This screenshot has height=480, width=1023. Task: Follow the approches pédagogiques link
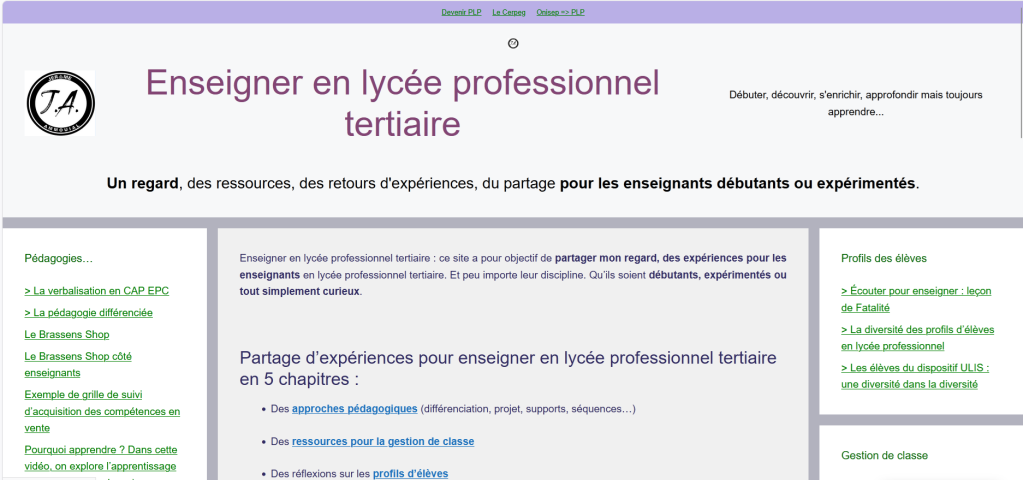click(x=355, y=409)
